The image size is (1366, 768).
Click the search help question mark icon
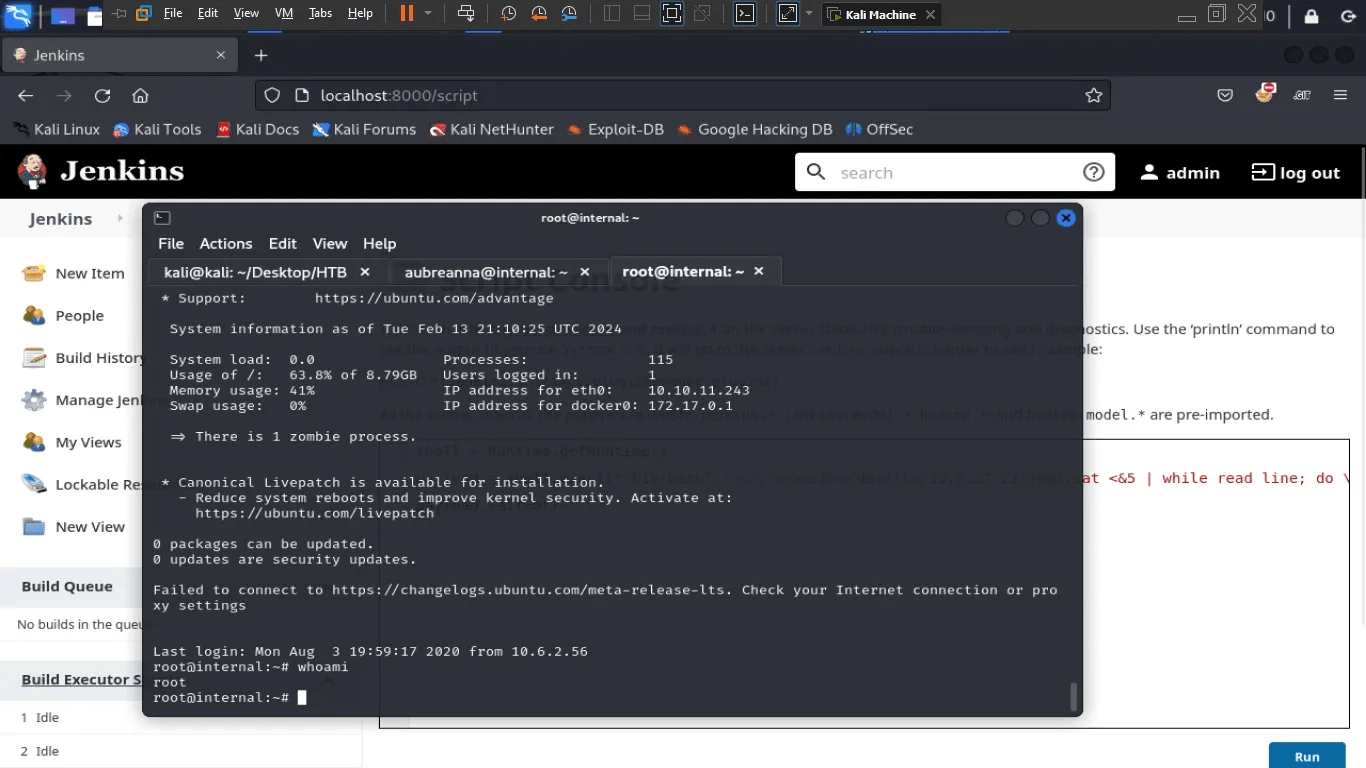click(1094, 172)
